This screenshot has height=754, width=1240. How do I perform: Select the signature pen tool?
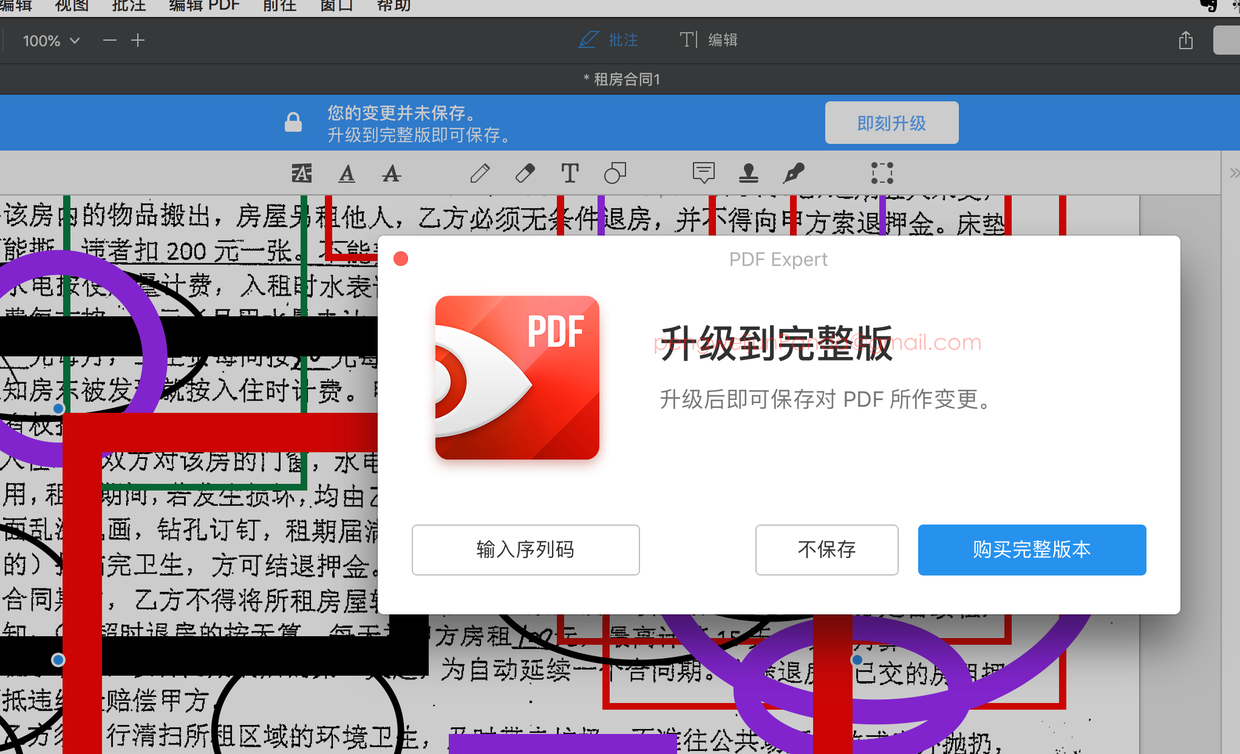click(x=794, y=173)
